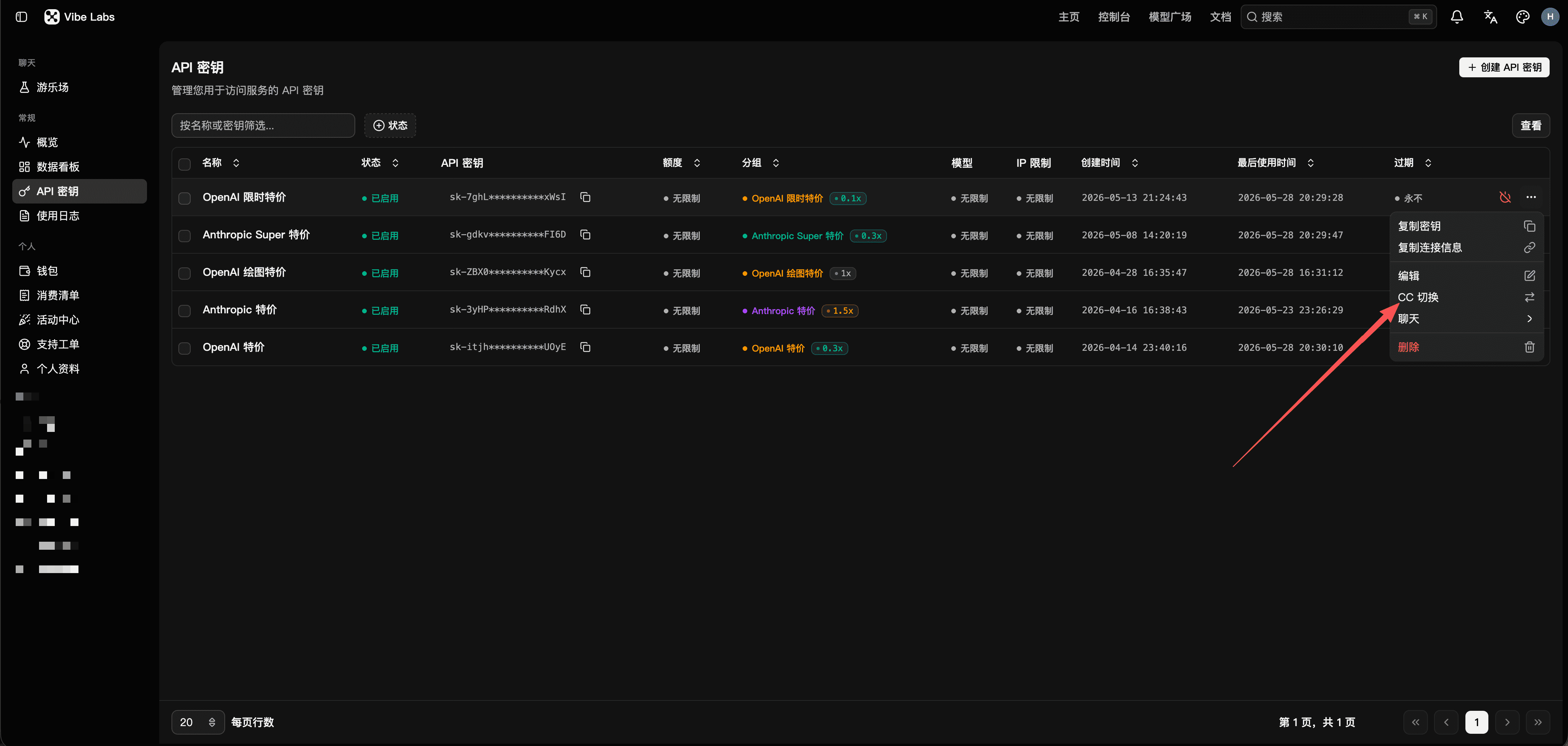Jump to the first page with double-left arrow
1568x746 pixels.
pyautogui.click(x=1415, y=722)
